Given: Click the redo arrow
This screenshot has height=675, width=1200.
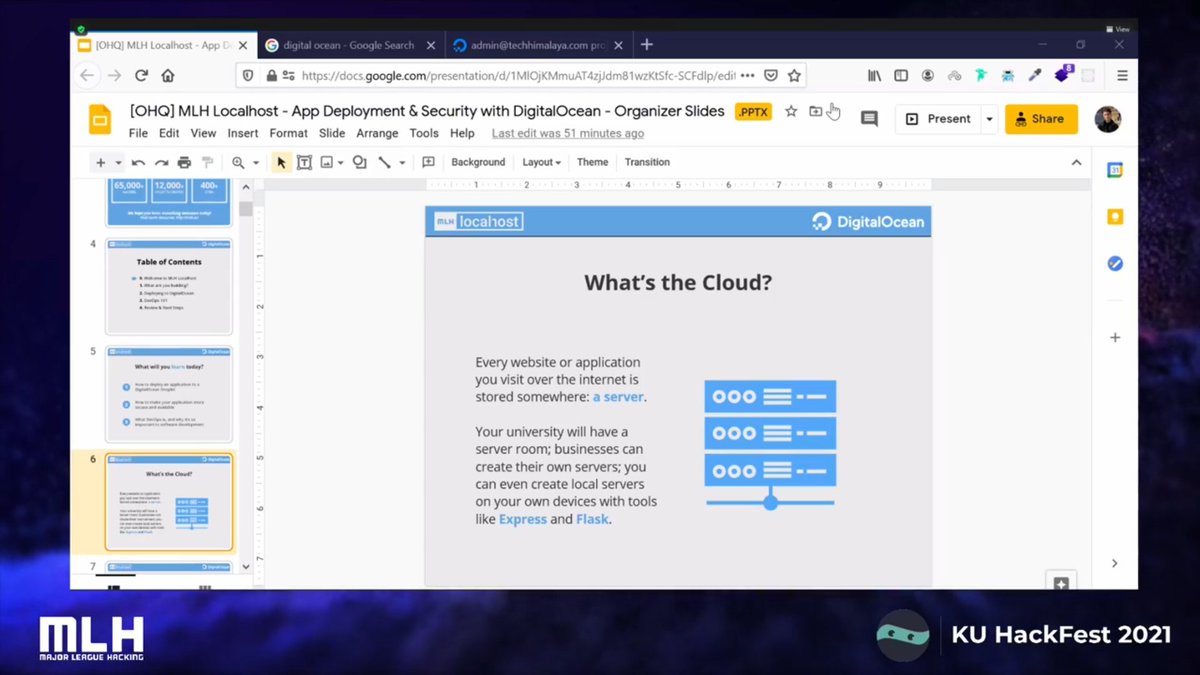Looking at the screenshot, I should (161, 162).
